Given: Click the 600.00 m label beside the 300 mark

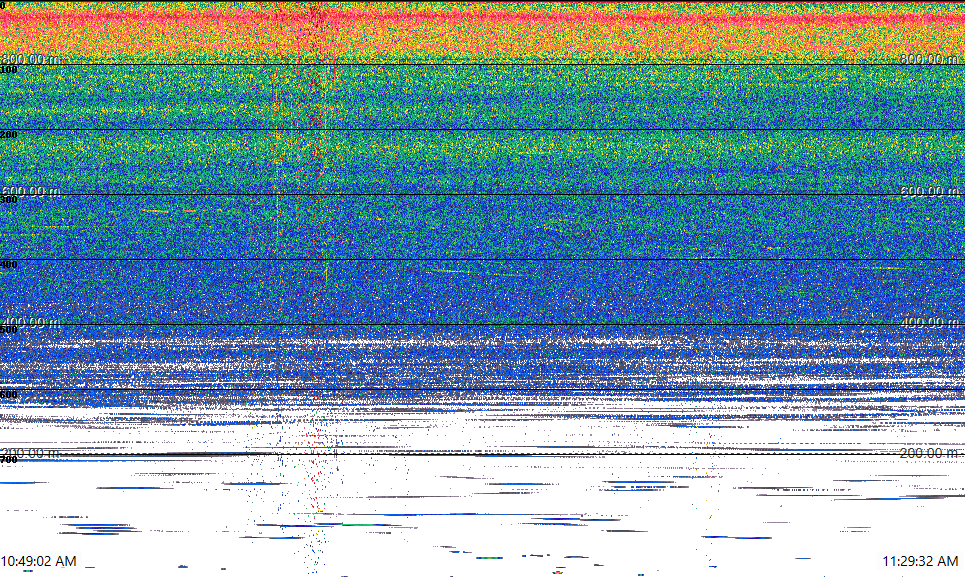Looking at the screenshot, I should [x=31, y=191].
